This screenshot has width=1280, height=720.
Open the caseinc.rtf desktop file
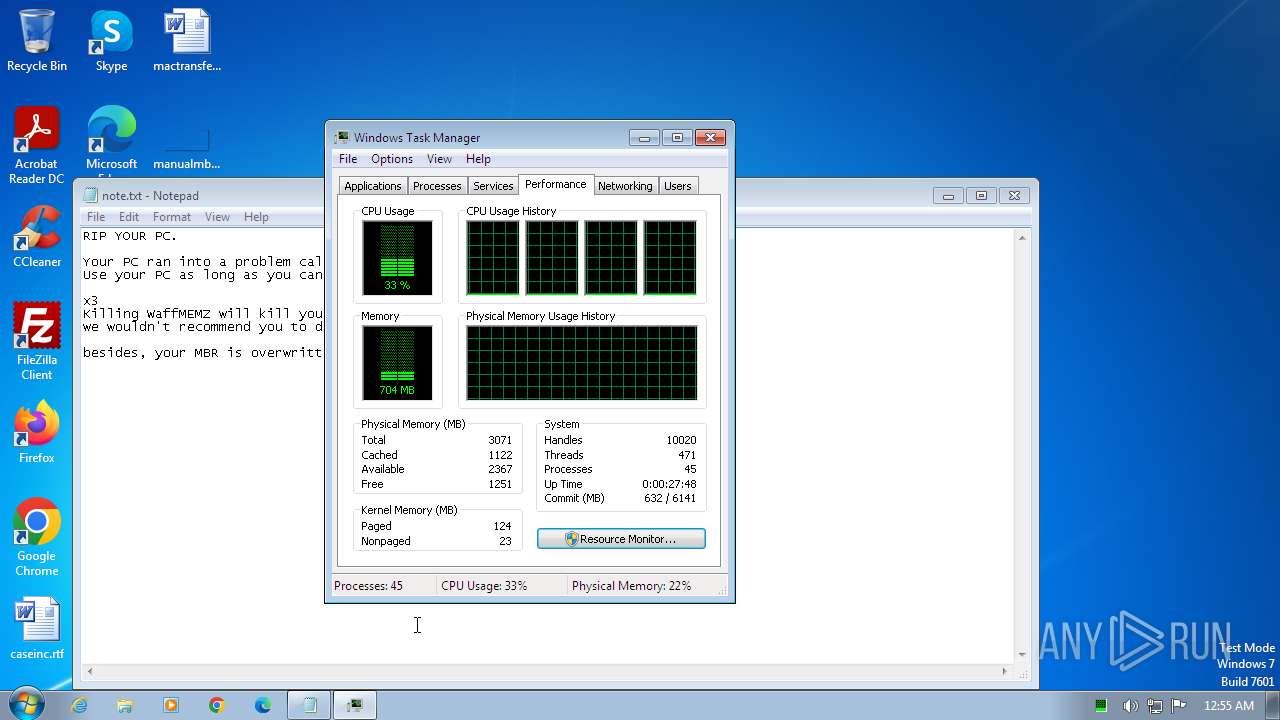pyautogui.click(x=37, y=629)
